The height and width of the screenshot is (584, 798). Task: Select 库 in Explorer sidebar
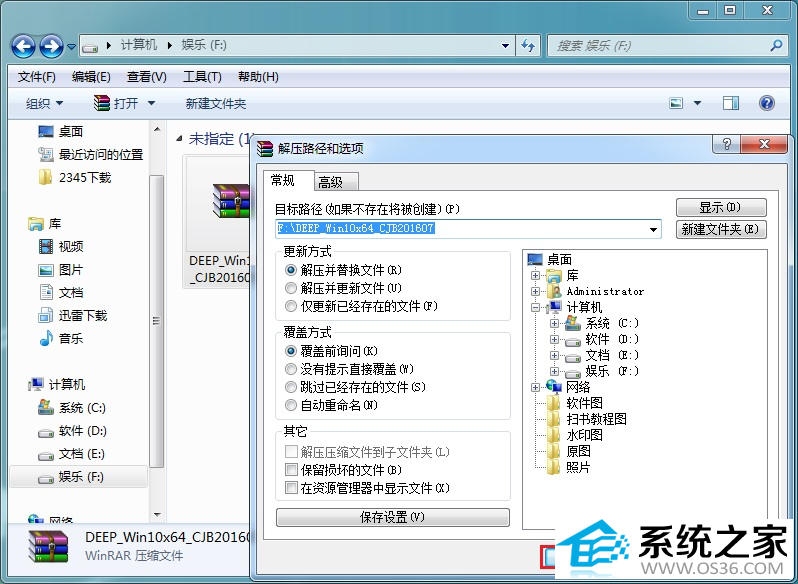click(x=45, y=224)
